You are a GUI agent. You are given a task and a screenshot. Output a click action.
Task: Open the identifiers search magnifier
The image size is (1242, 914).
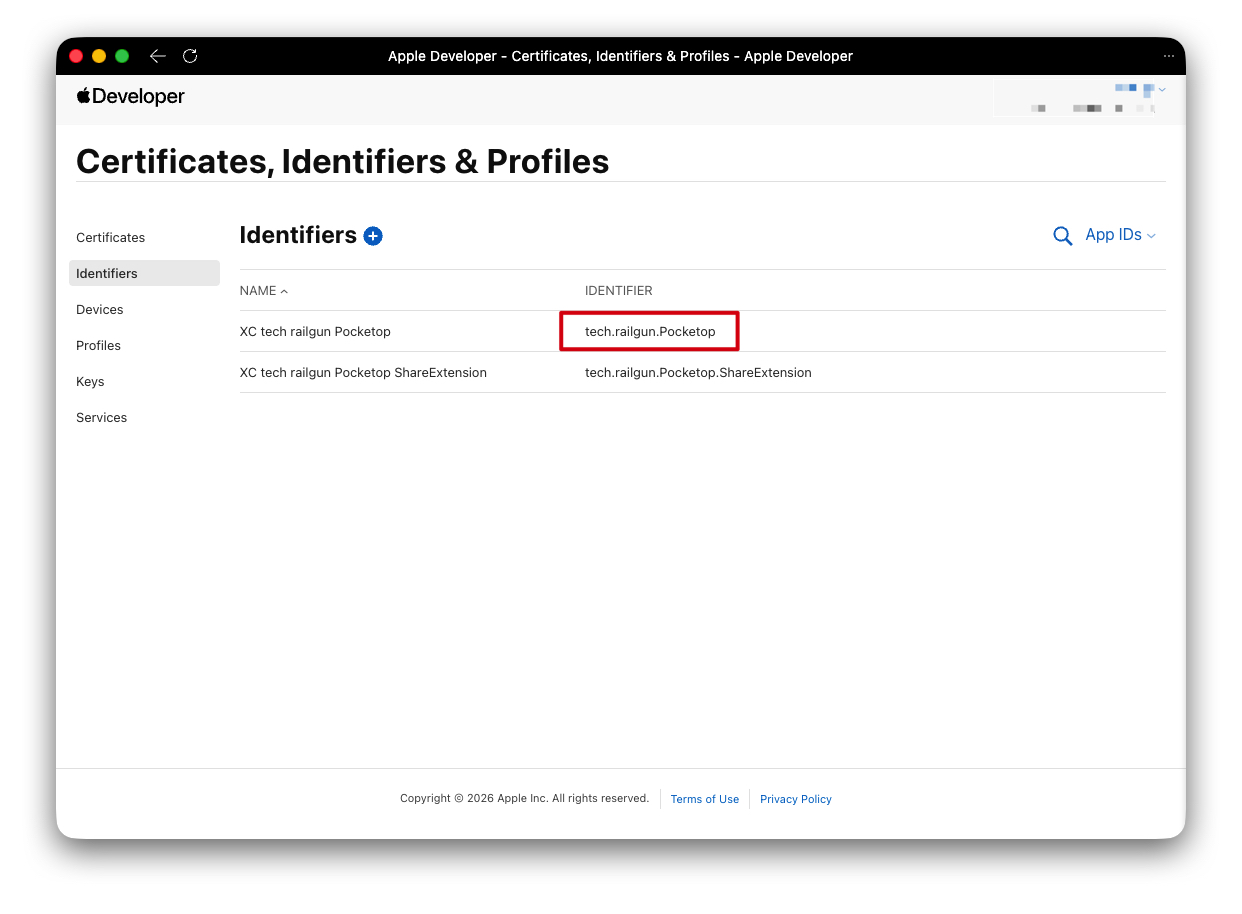(x=1063, y=236)
